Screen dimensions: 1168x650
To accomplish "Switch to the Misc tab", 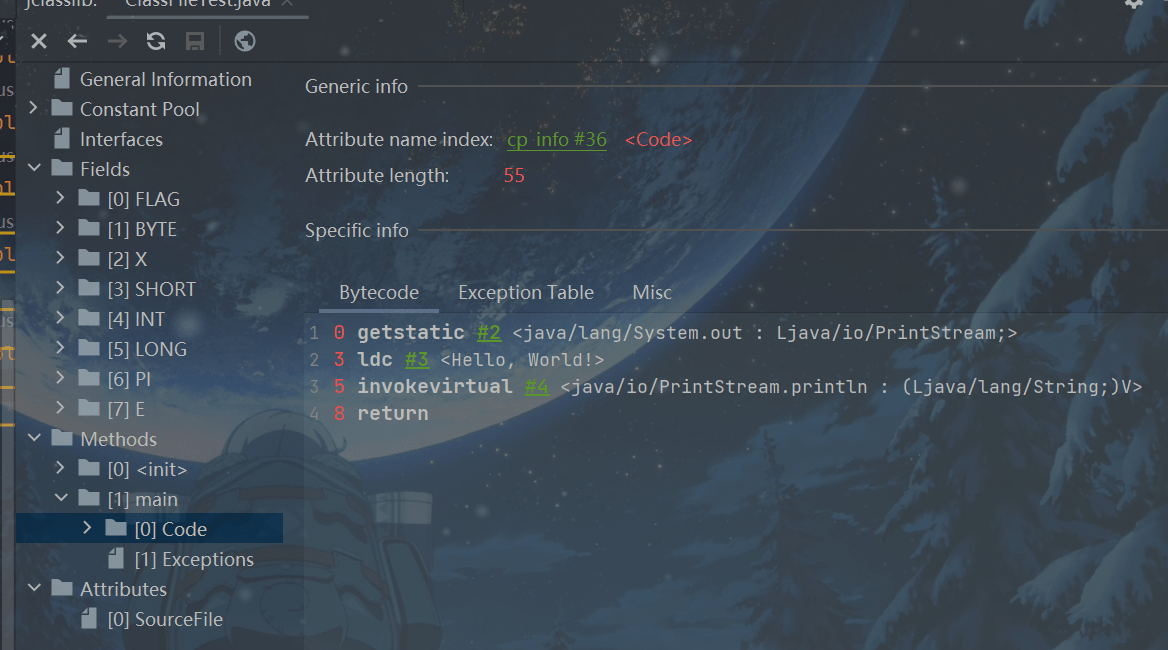I will pyautogui.click(x=652, y=292).
